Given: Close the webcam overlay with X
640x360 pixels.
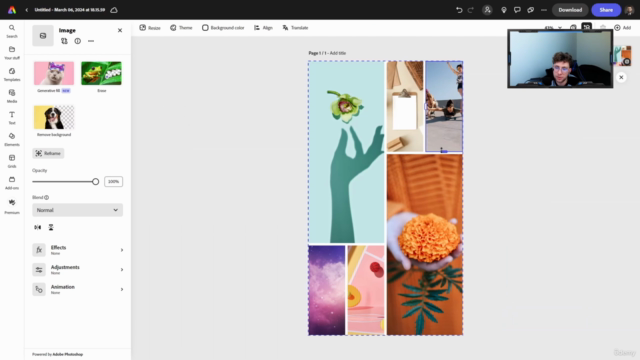Looking at the screenshot, I should (x=621, y=77).
